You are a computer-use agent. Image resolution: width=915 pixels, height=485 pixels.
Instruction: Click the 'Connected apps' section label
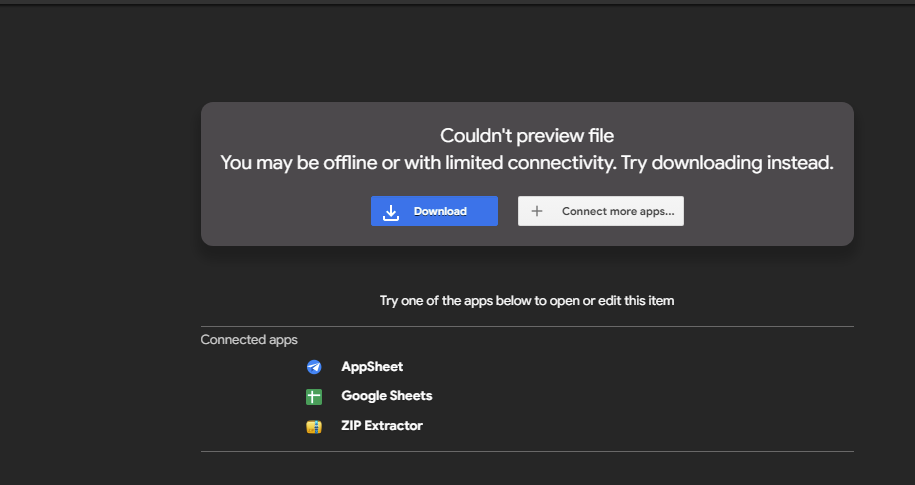pos(249,340)
